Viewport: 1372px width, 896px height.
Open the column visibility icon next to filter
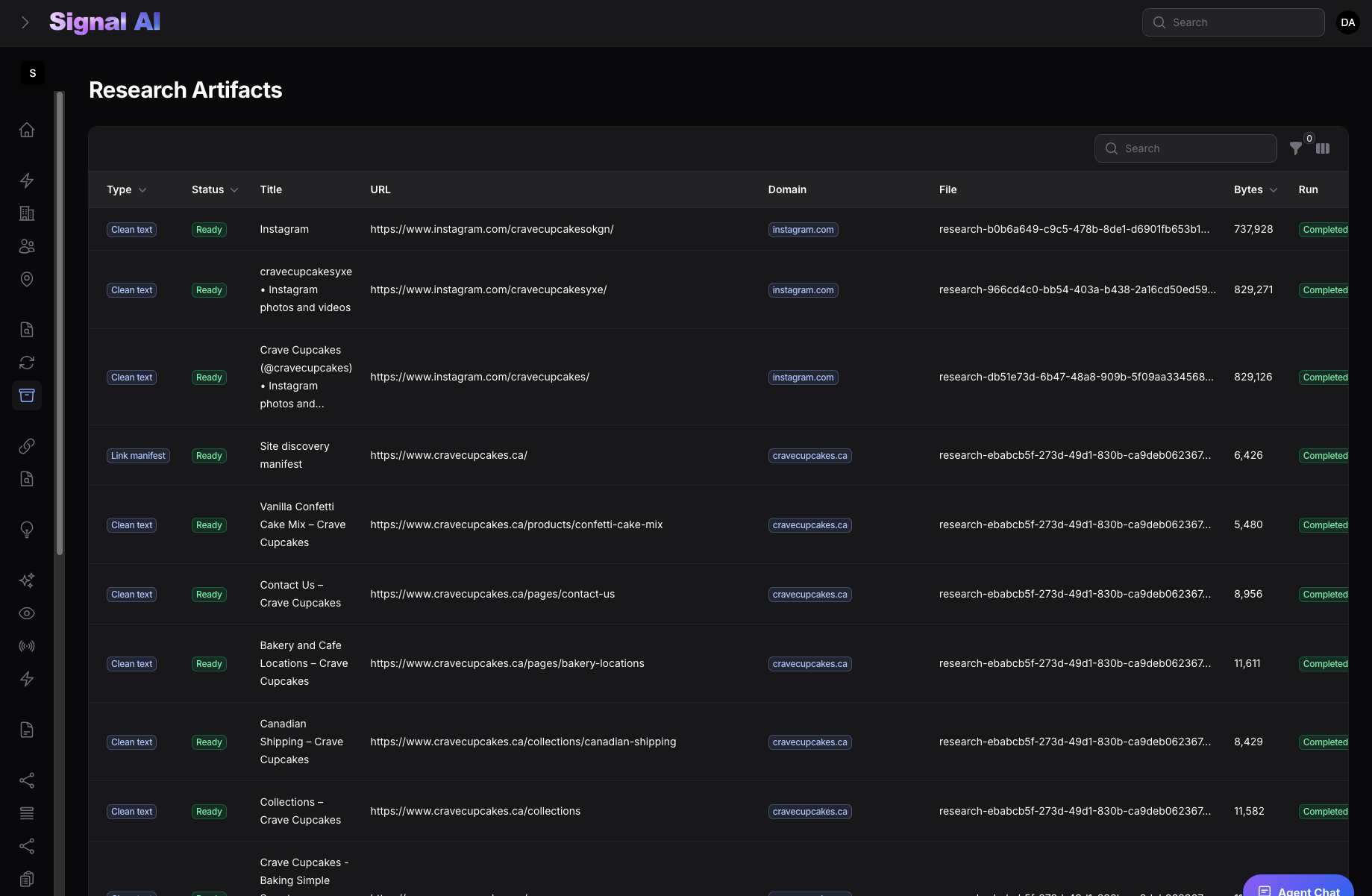(x=1323, y=148)
